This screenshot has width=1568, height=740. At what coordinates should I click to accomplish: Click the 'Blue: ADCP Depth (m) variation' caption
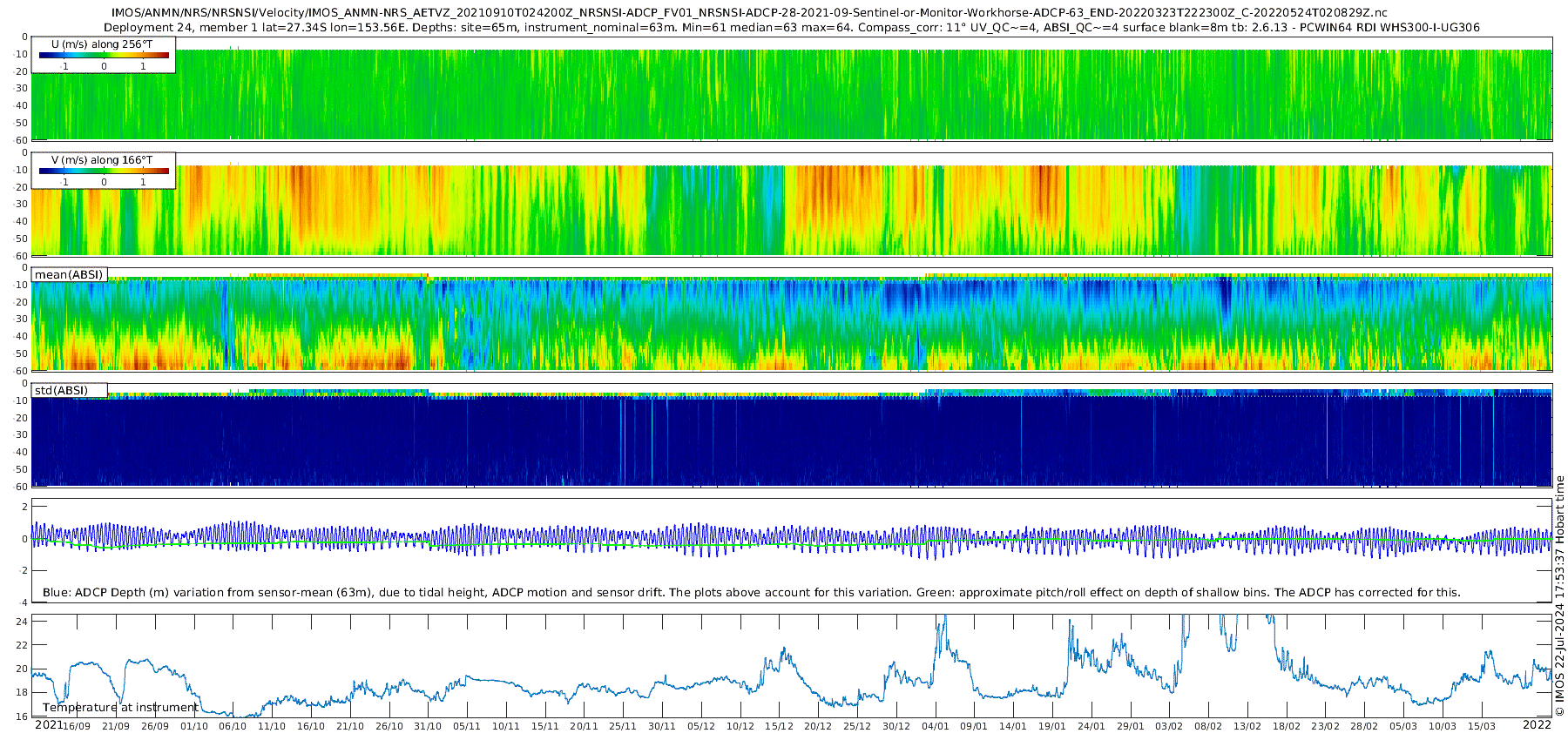click(751, 592)
